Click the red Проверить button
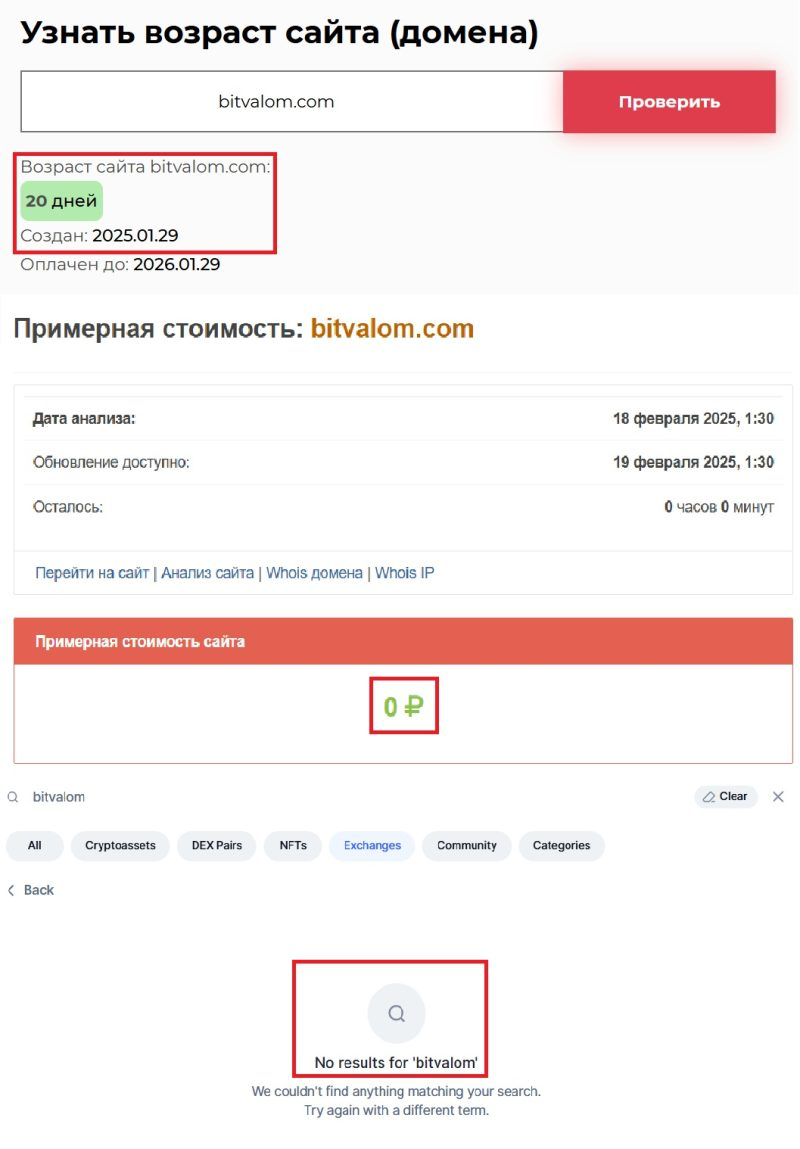800x1149 pixels. pyautogui.click(x=669, y=102)
